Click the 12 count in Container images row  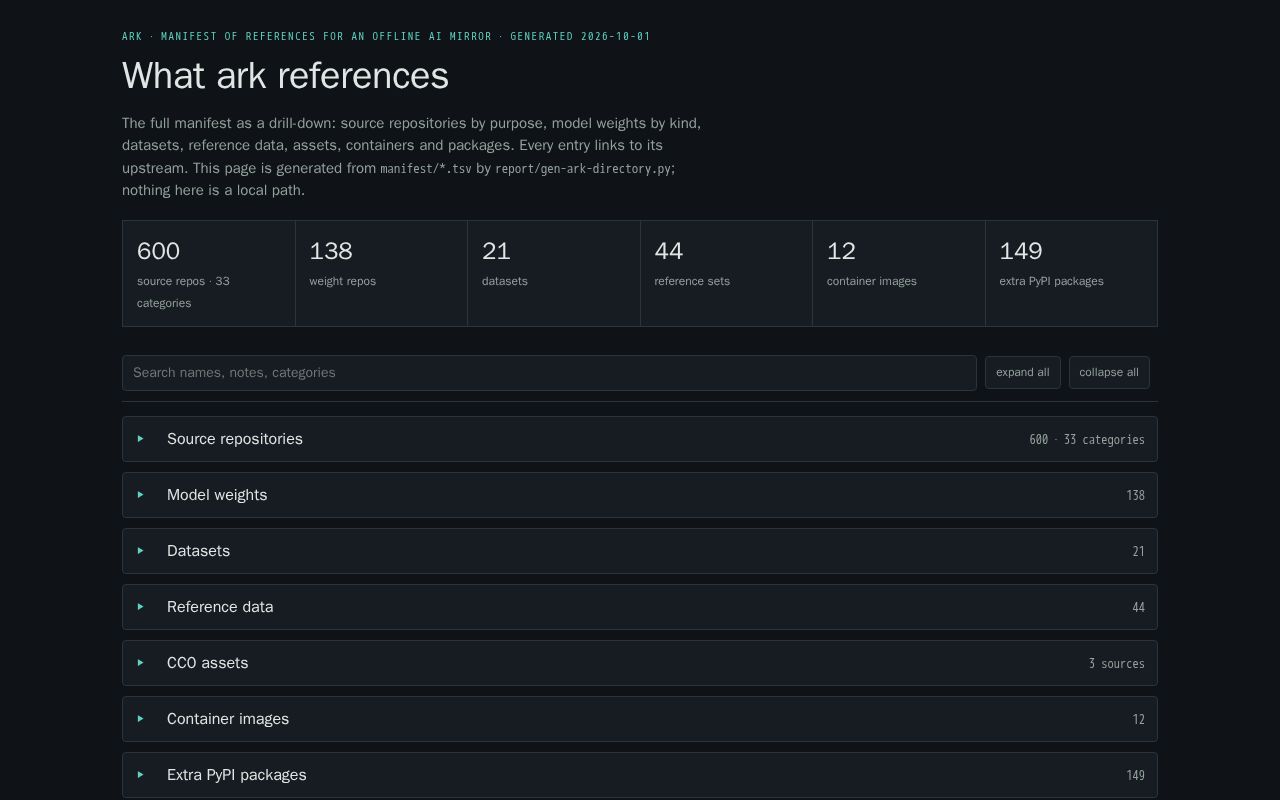[x=1138, y=720]
